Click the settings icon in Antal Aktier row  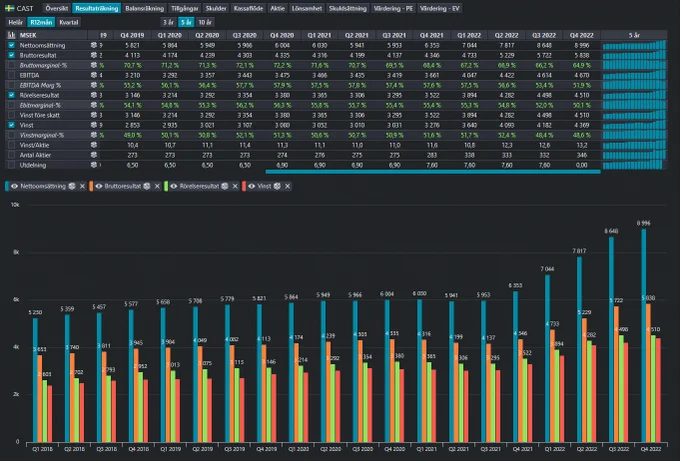tap(94, 155)
